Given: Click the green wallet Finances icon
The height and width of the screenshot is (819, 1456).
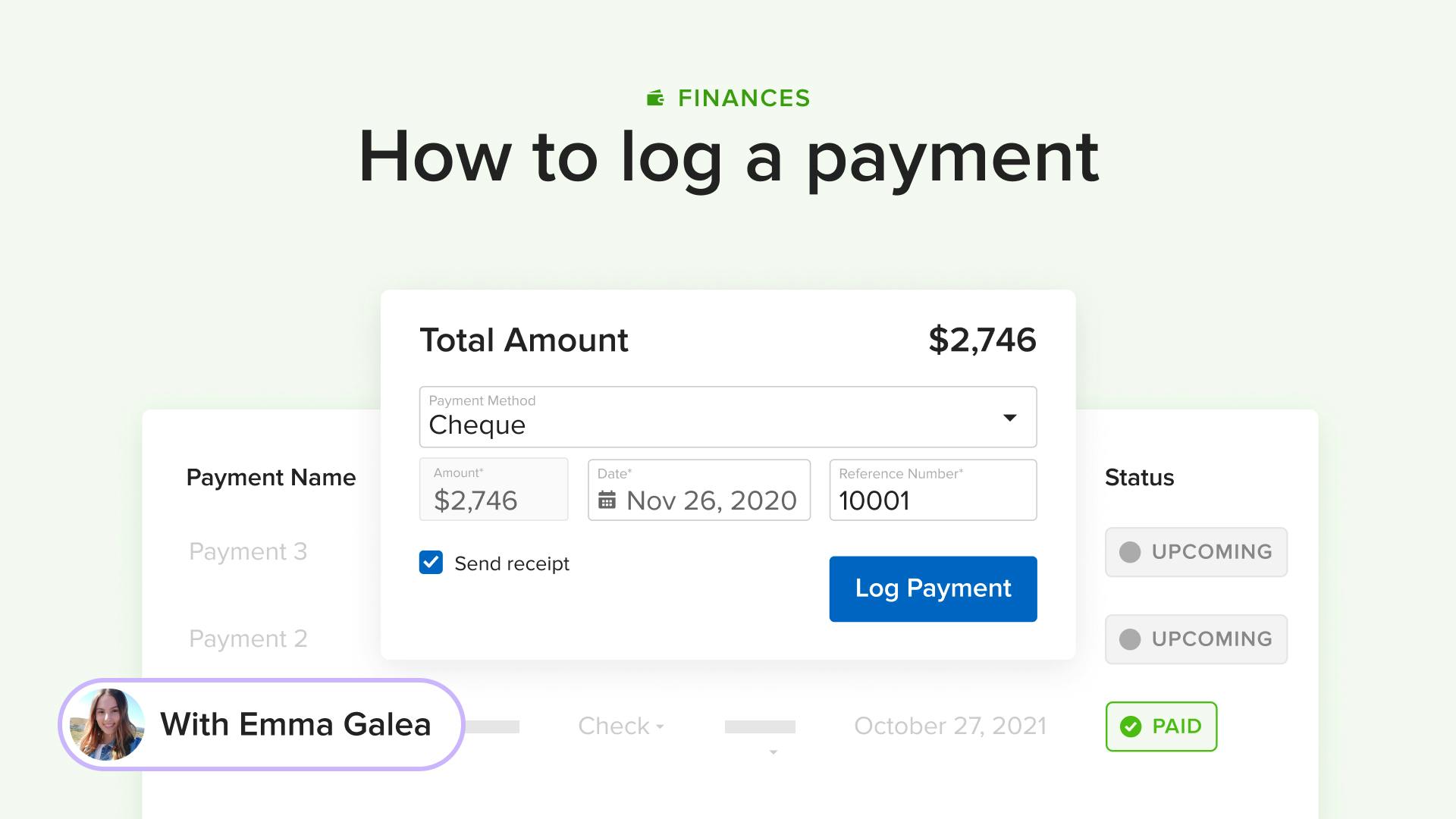Looking at the screenshot, I should [x=656, y=98].
